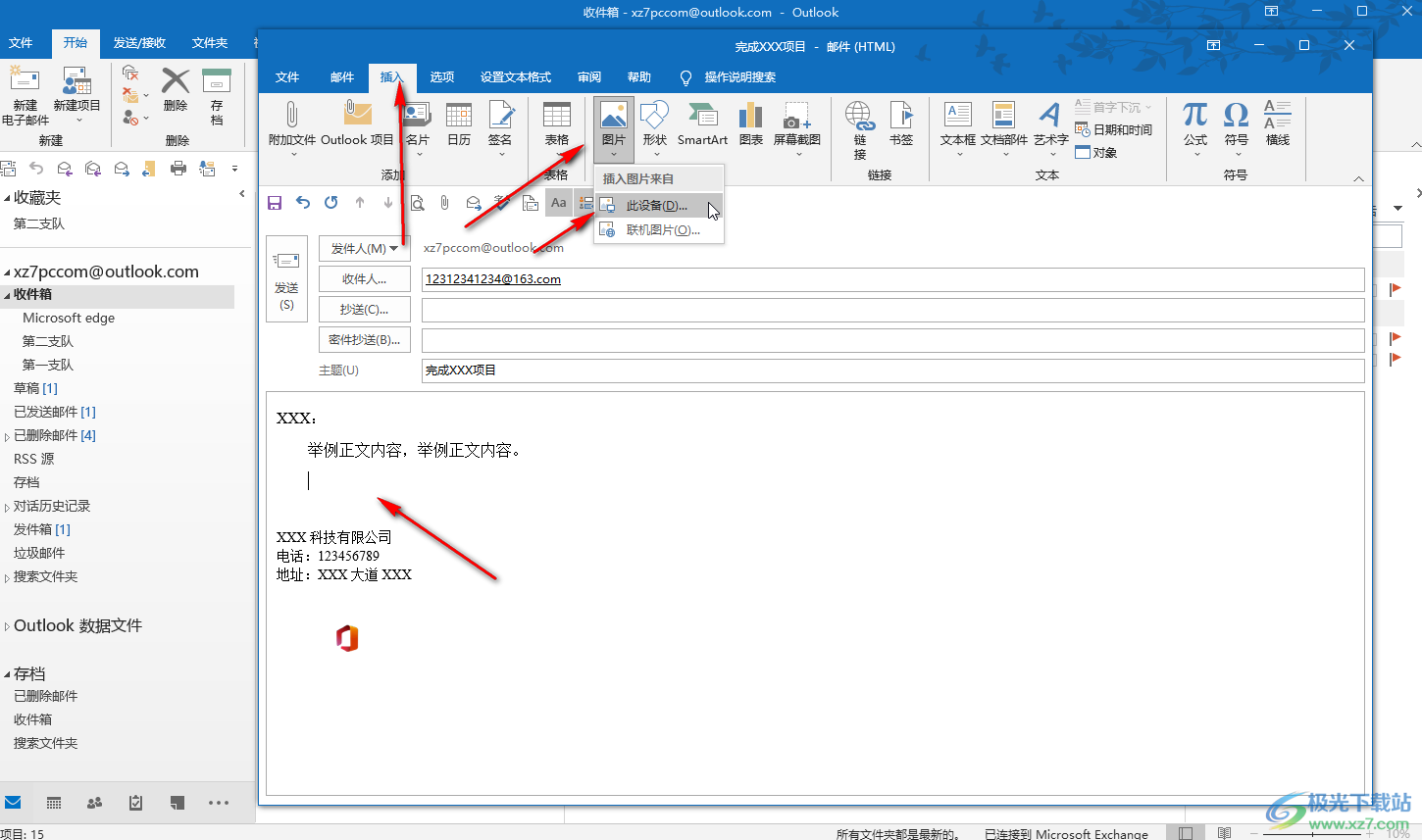Insert a SmartArt graphic

(x=702, y=124)
